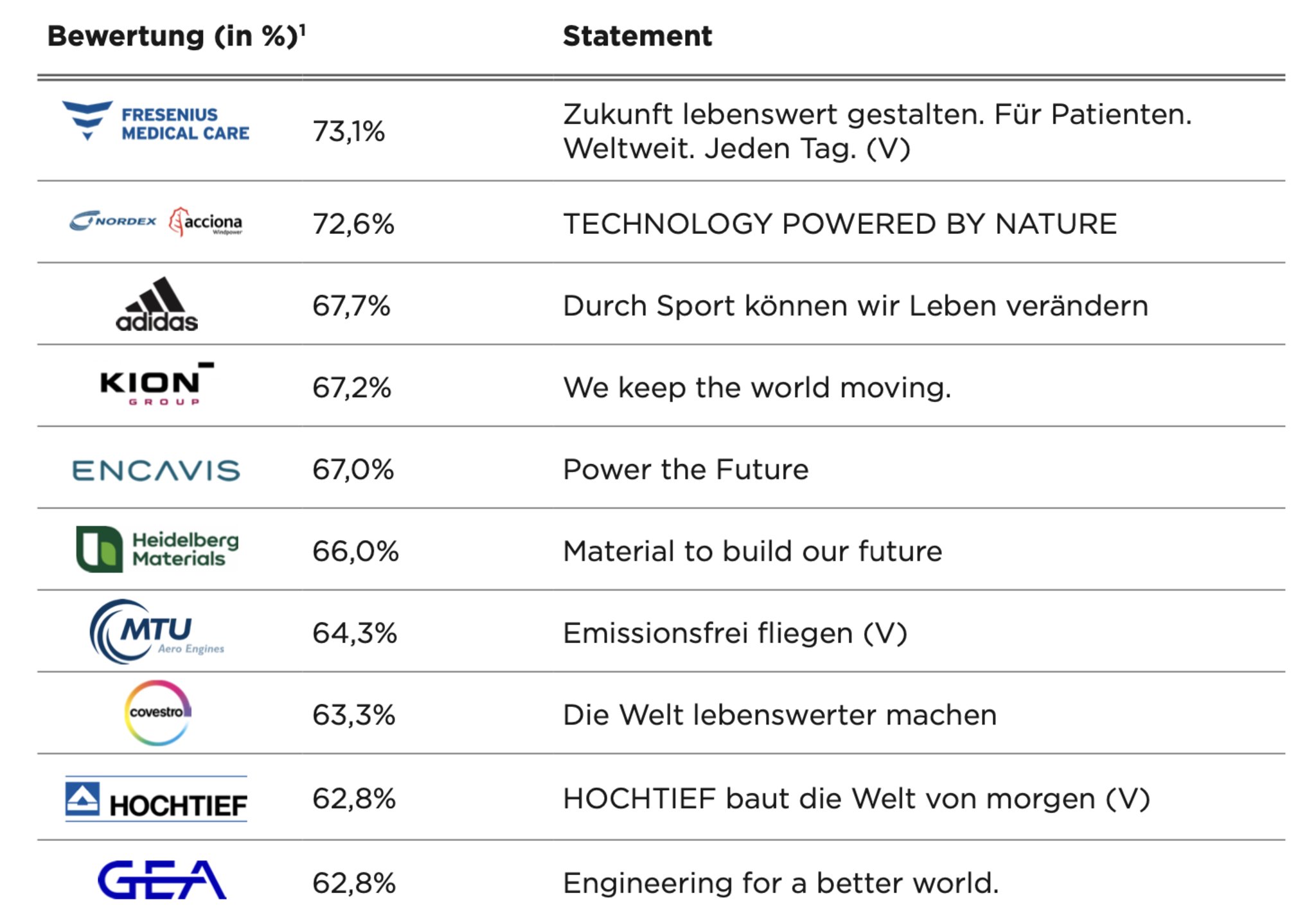The width and height of the screenshot is (1316, 920).
Task: Select the KION Group logo
Action: [x=157, y=384]
